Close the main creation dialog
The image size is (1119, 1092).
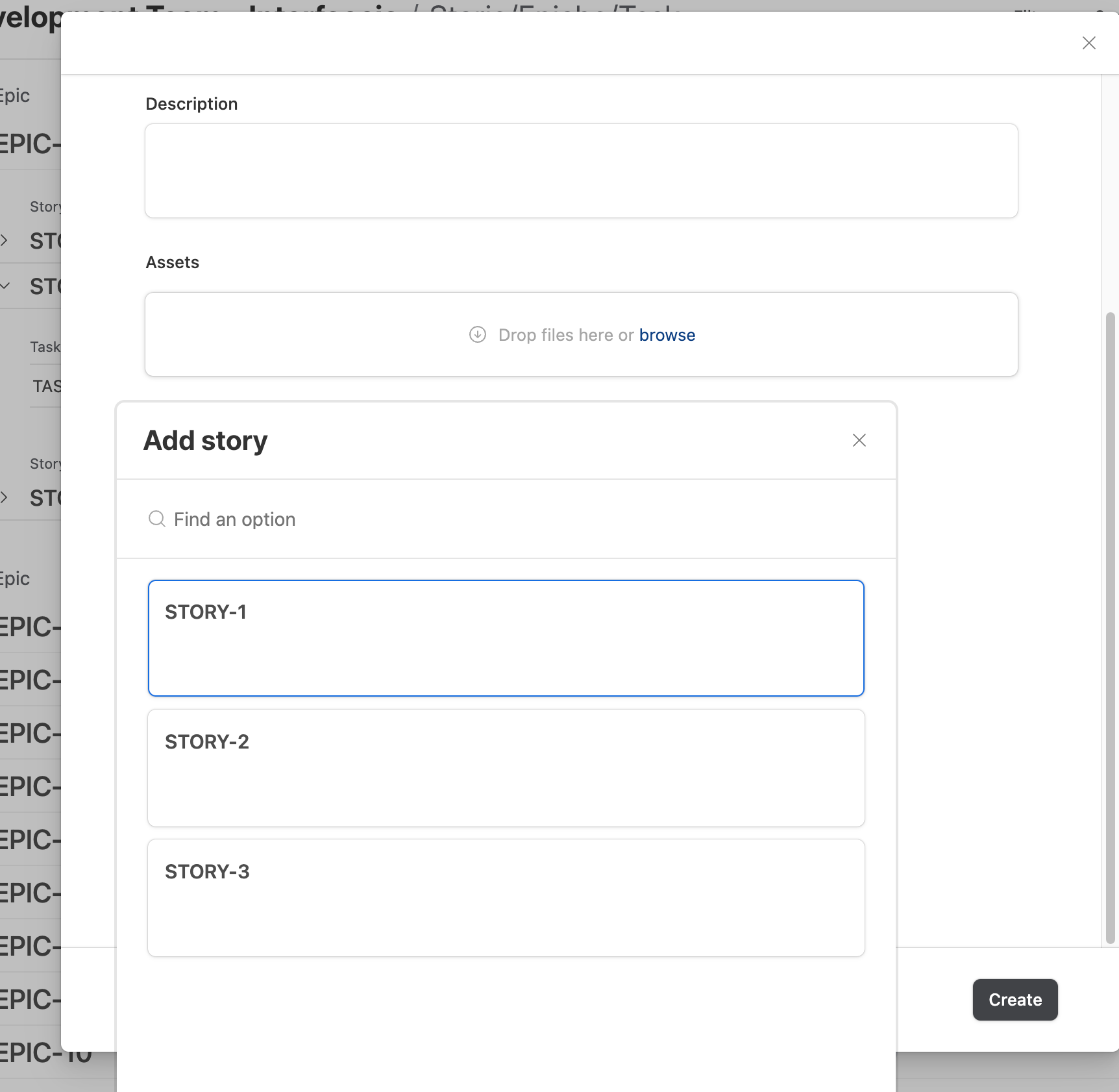(x=1088, y=43)
